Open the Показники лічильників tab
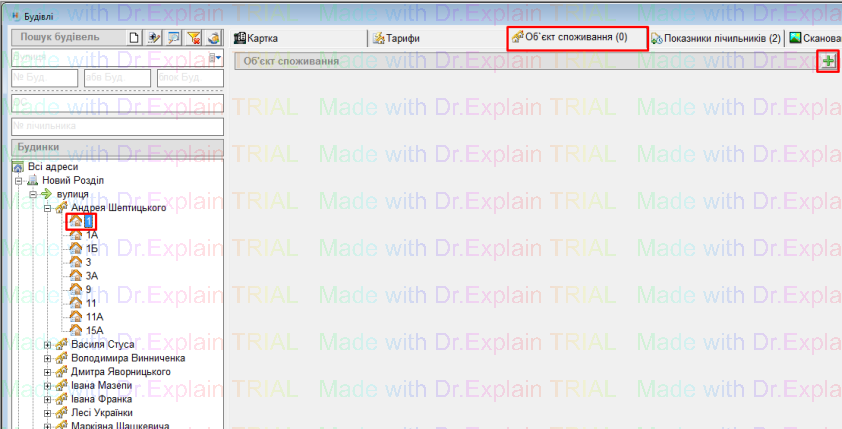The height and width of the screenshot is (429, 842). pos(714,38)
